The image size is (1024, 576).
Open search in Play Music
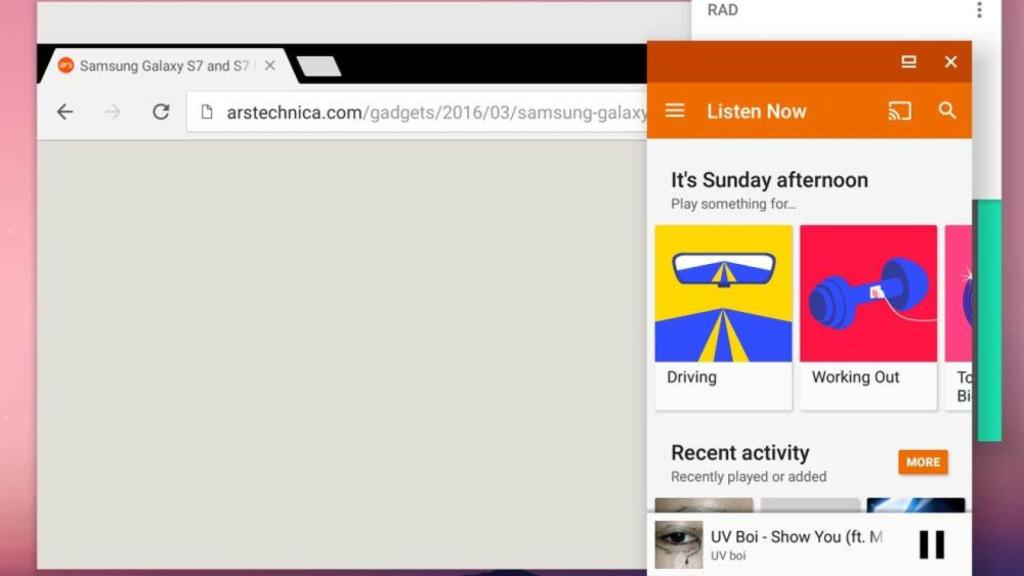pyautogui.click(x=946, y=111)
